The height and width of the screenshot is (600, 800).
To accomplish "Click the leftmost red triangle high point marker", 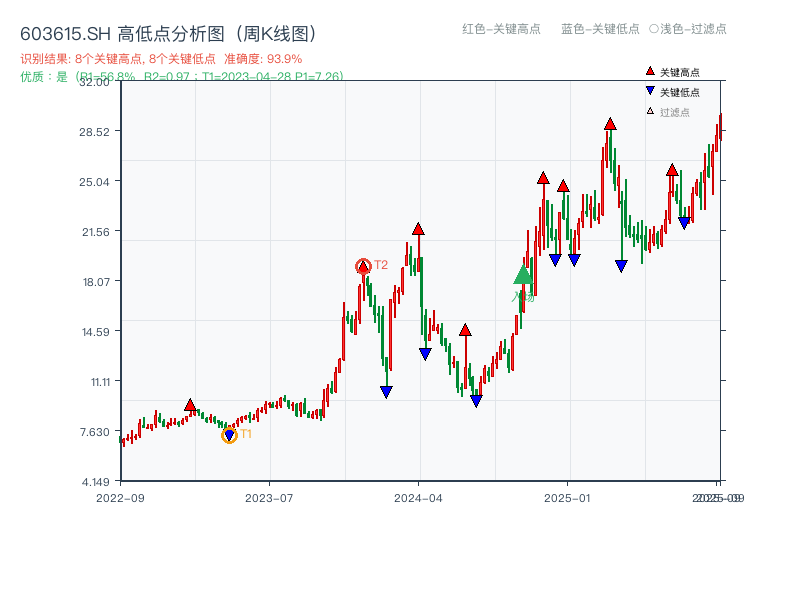I will click(189, 403).
